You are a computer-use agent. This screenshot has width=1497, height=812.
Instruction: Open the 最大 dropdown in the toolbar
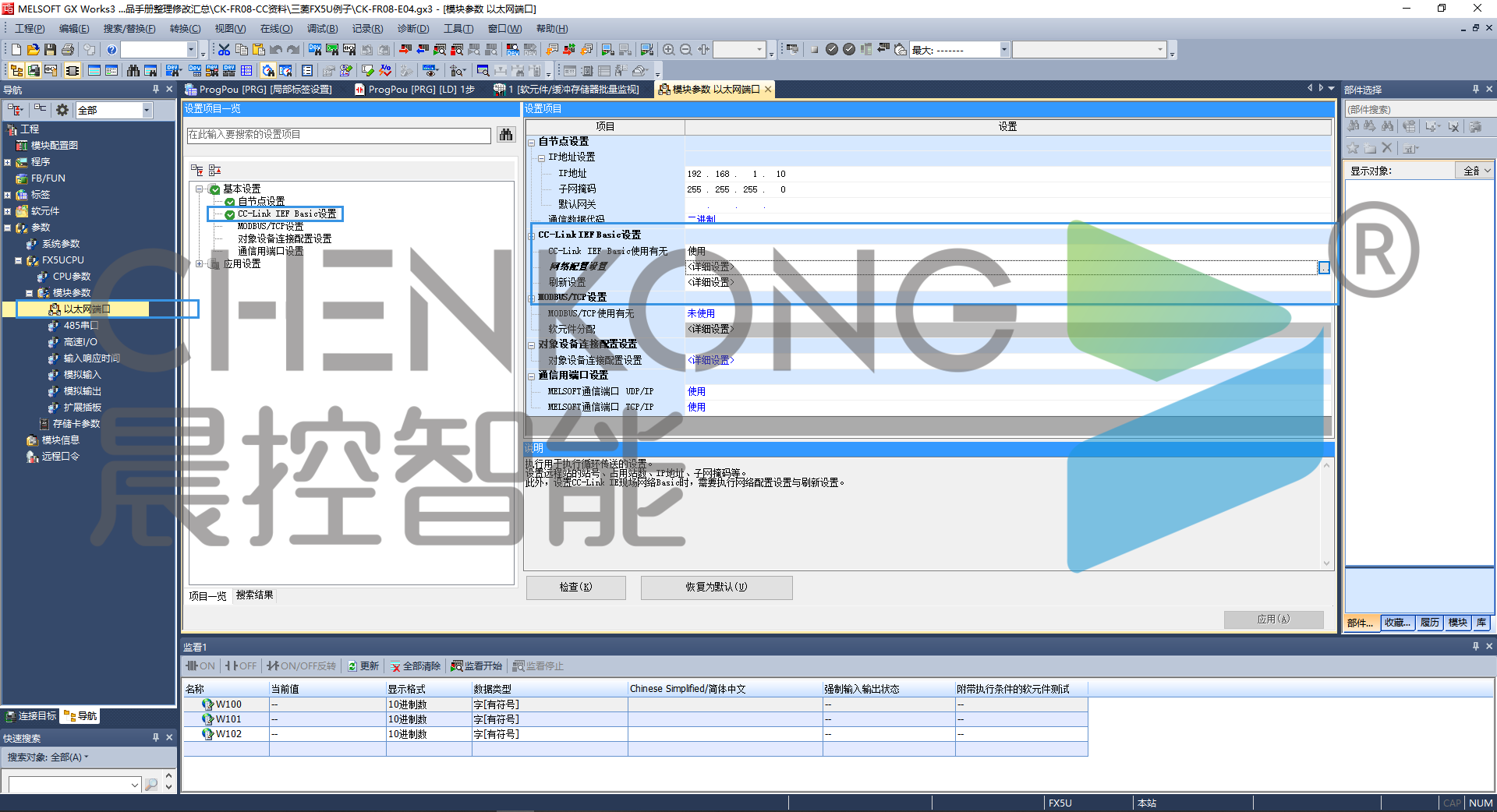point(1004,50)
